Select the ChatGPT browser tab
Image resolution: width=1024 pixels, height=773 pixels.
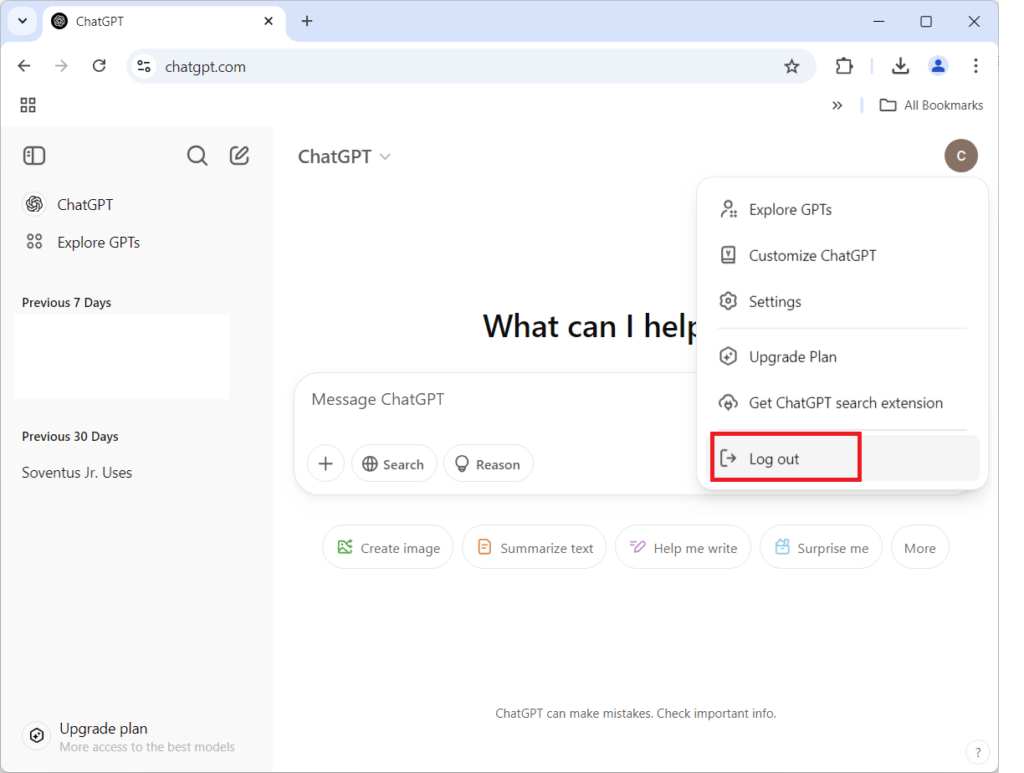pos(163,22)
